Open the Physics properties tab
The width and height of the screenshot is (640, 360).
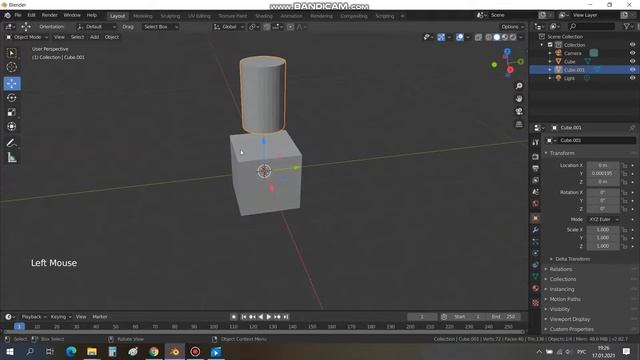tap(536, 253)
